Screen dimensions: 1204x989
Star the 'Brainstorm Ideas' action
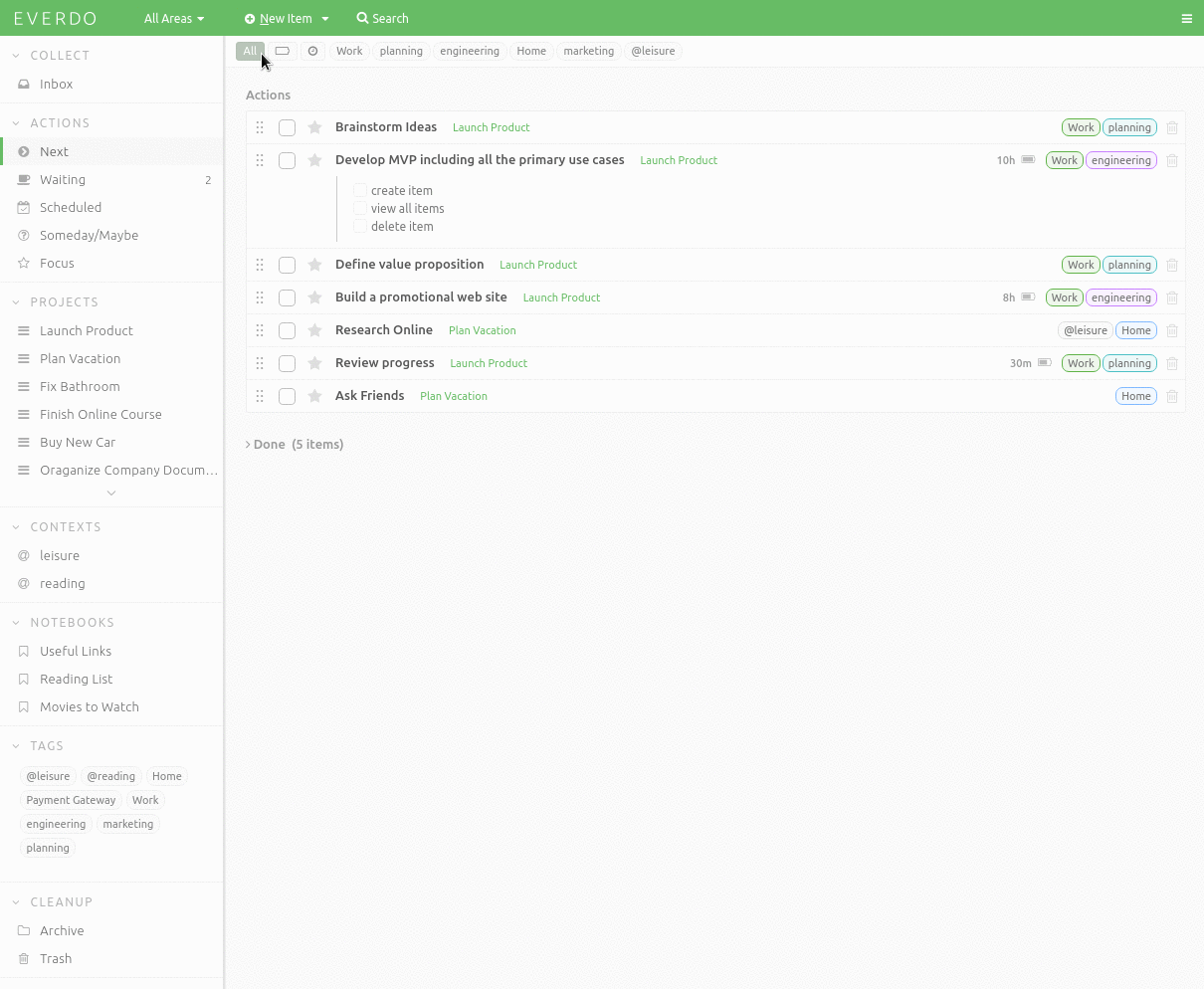pyautogui.click(x=314, y=127)
